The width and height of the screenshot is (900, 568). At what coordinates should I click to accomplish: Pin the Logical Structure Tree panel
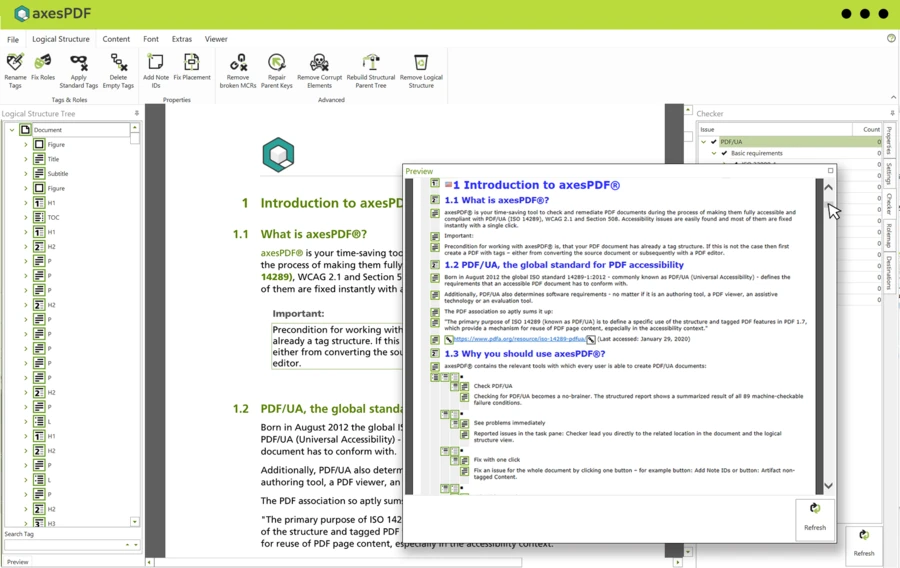pos(137,114)
